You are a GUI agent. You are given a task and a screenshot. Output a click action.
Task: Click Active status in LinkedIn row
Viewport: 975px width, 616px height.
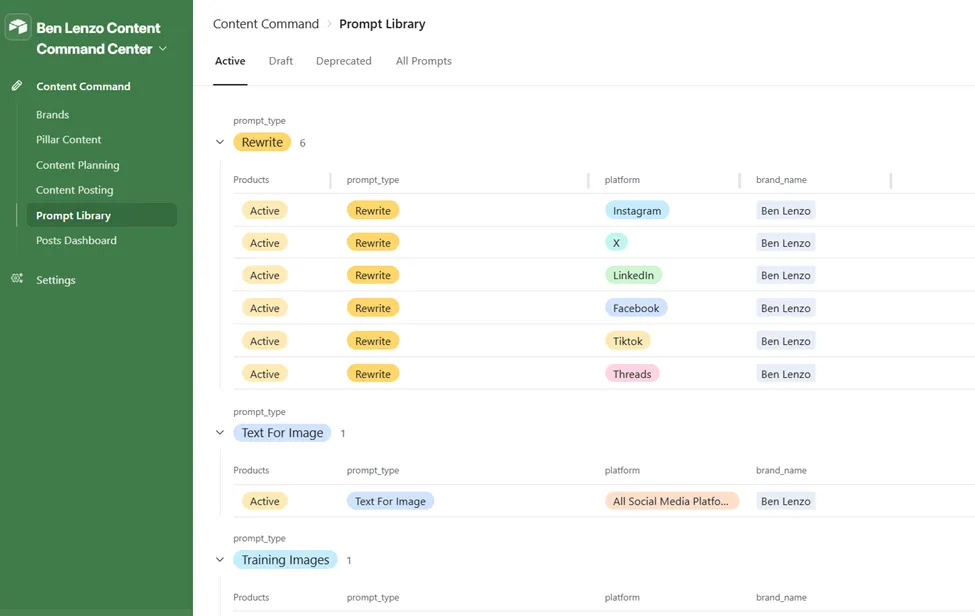(x=264, y=275)
